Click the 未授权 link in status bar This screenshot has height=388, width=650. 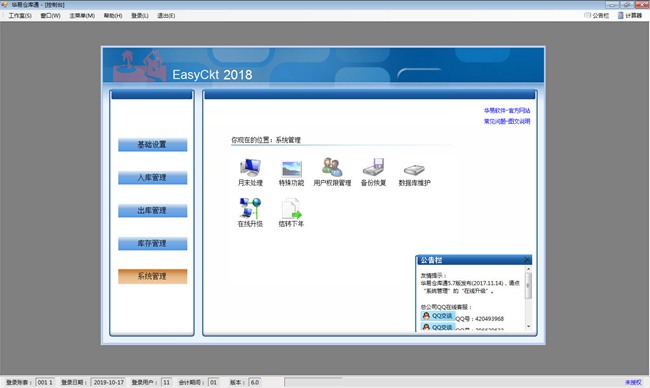pos(633,382)
